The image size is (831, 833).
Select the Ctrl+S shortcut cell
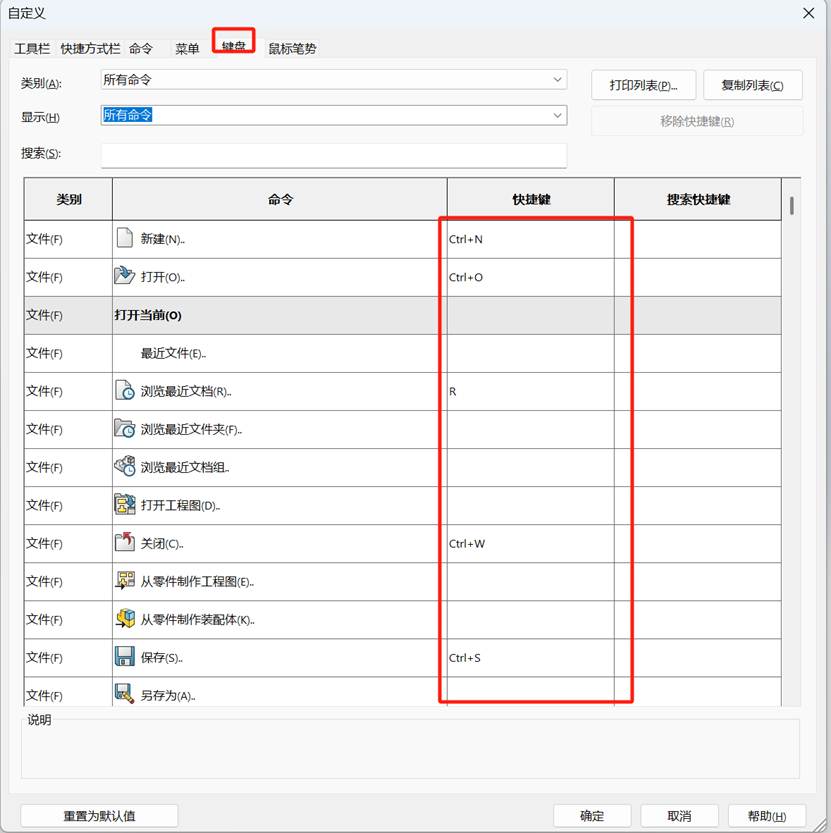click(x=531, y=658)
